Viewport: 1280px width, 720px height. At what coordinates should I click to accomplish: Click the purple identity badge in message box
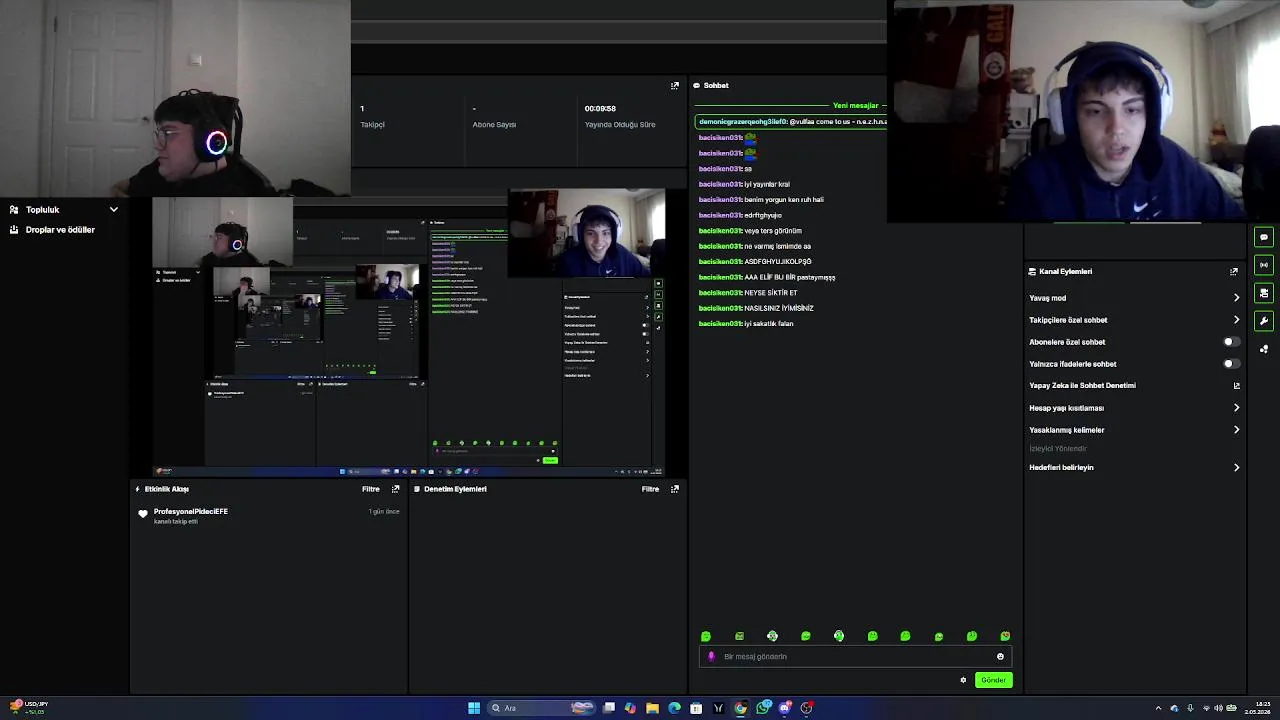(x=711, y=657)
